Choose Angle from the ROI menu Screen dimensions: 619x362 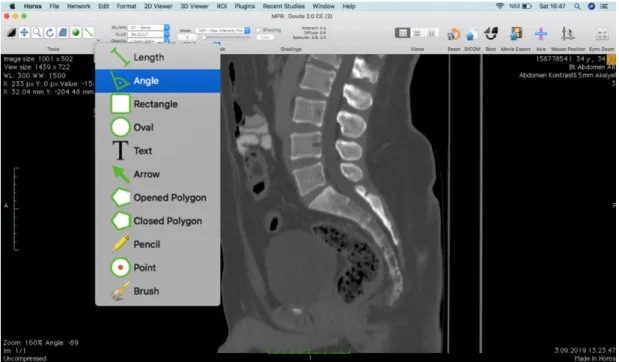[x=158, y=81]
